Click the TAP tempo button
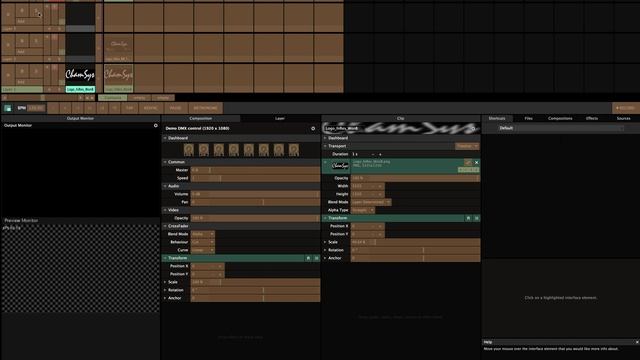Viewport: 640px width, 360px height. [129, 108]
